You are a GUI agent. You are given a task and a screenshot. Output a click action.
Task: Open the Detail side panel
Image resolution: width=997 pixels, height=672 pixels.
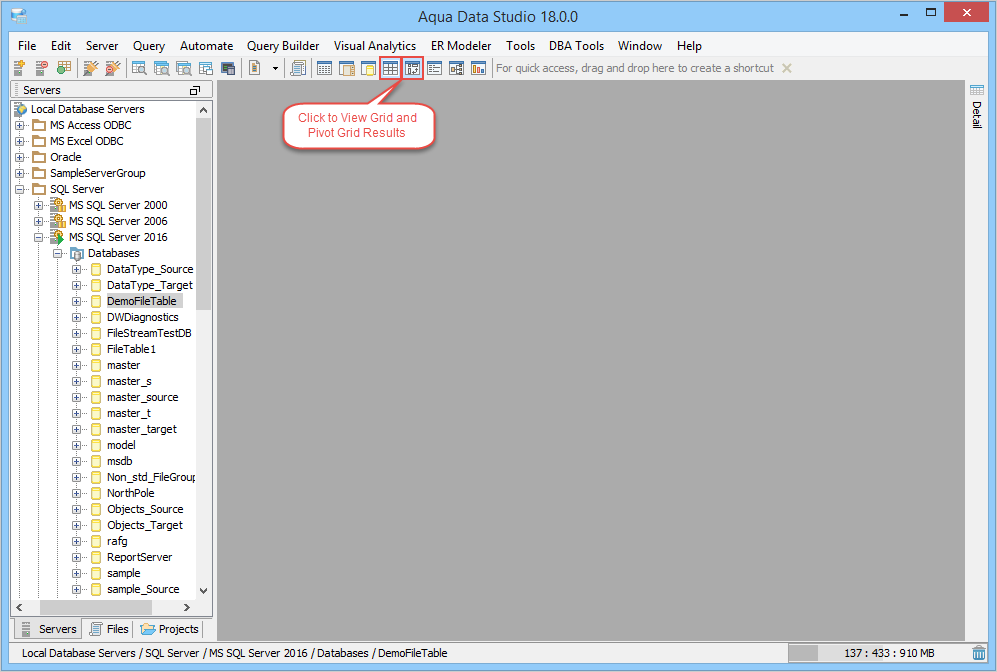pos(977,106)
